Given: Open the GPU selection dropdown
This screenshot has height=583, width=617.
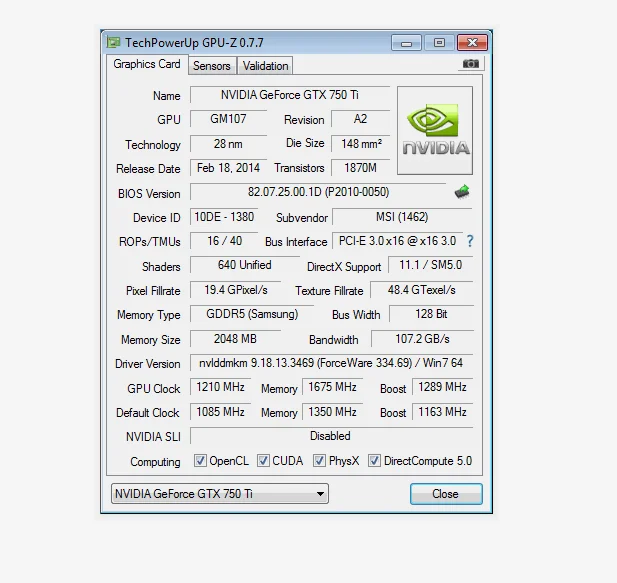Looking at the screenshot, I should pos(220,494).
